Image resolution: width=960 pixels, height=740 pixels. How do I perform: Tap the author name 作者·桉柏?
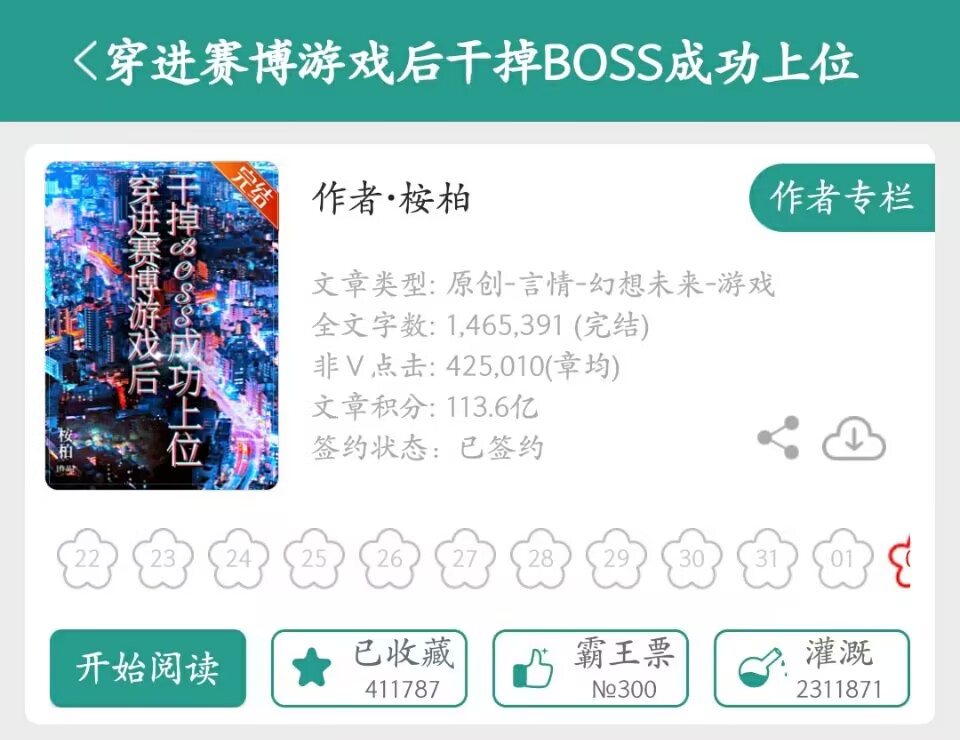[x=391, y=199]
